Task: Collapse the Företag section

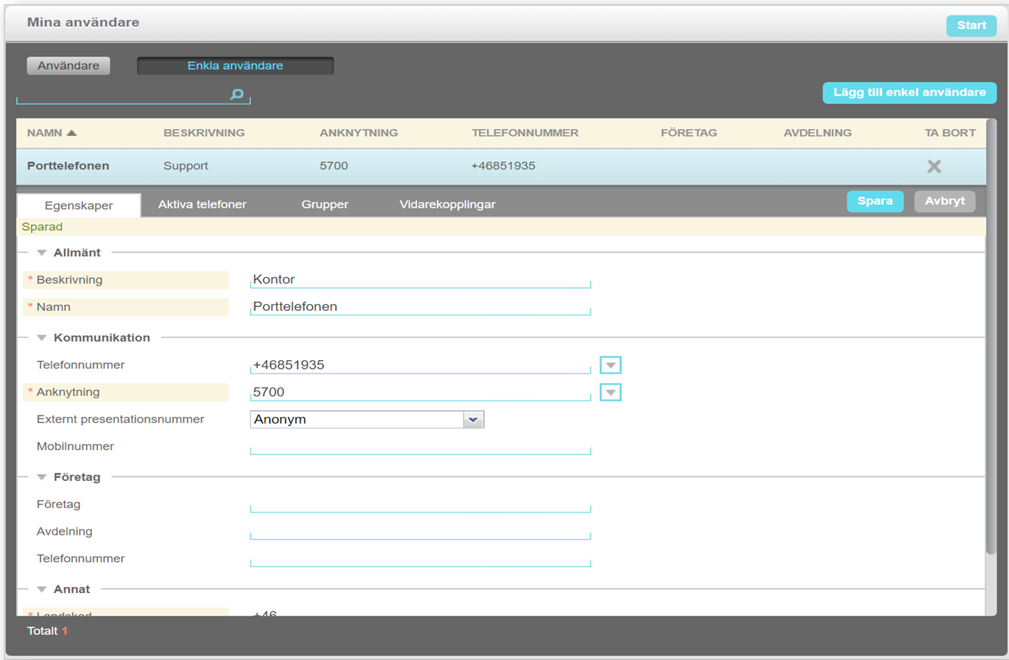Action: (x=42, y=477)
